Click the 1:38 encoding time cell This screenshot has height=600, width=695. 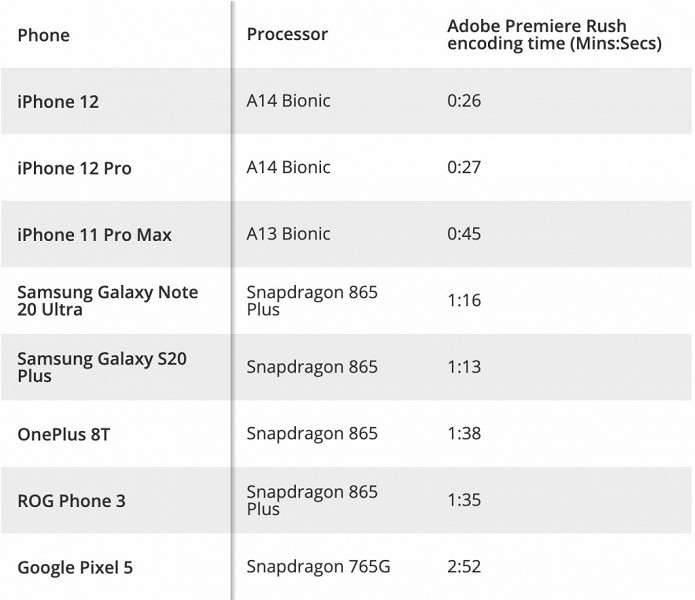point(464,434)
